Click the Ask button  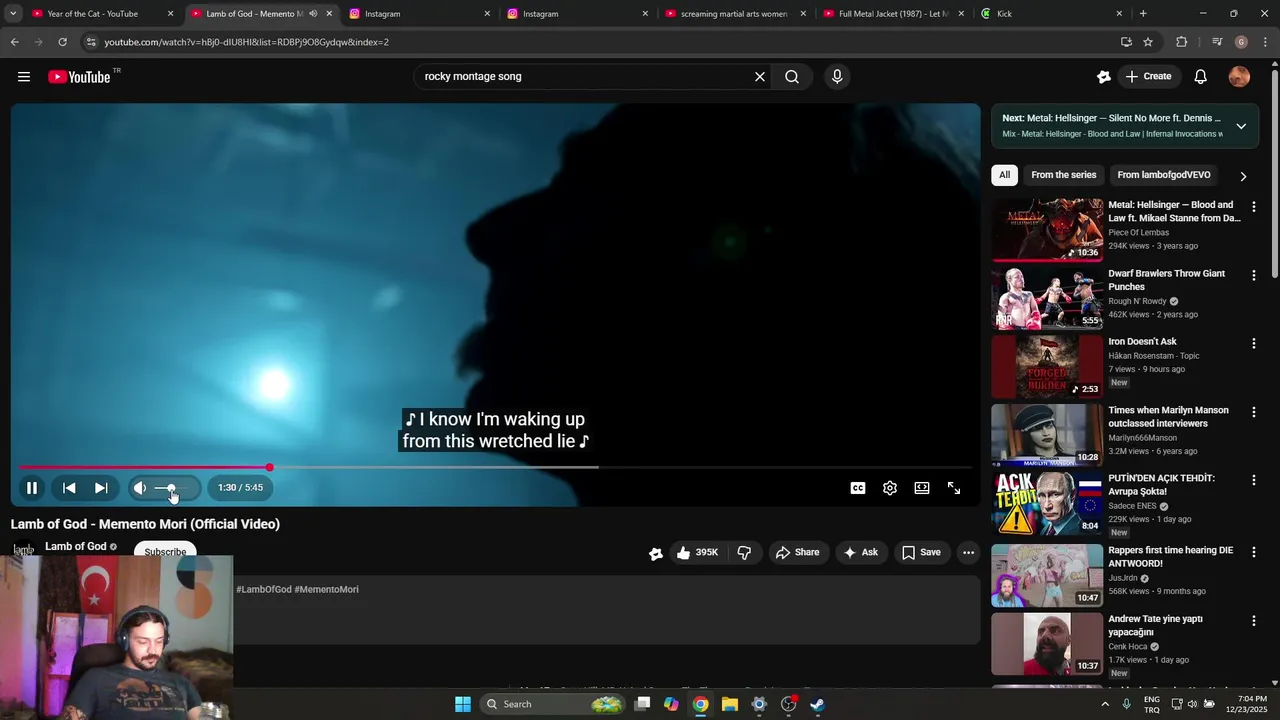tap(861, 552)
